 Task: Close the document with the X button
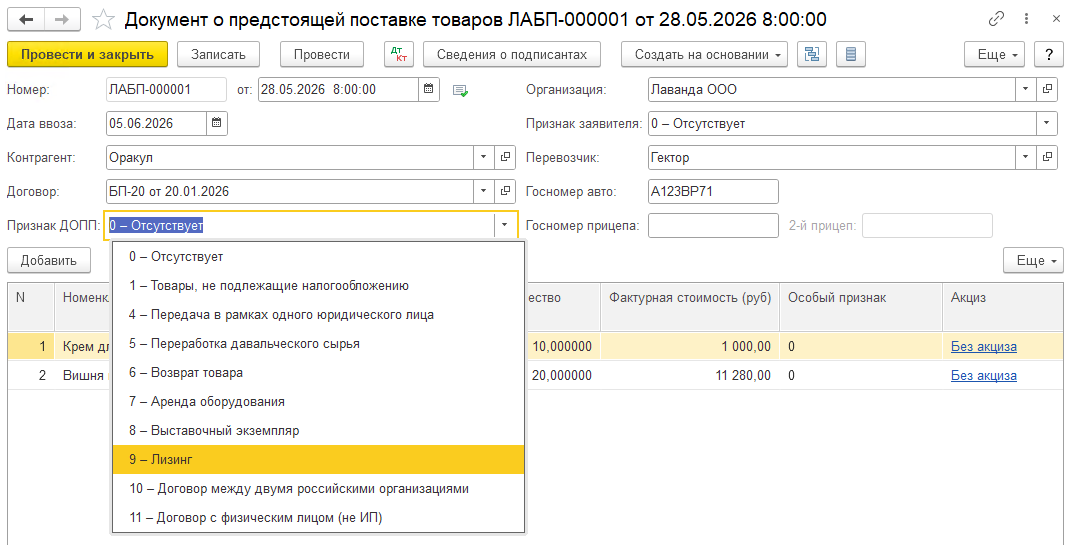click(x=1056, y=19)
